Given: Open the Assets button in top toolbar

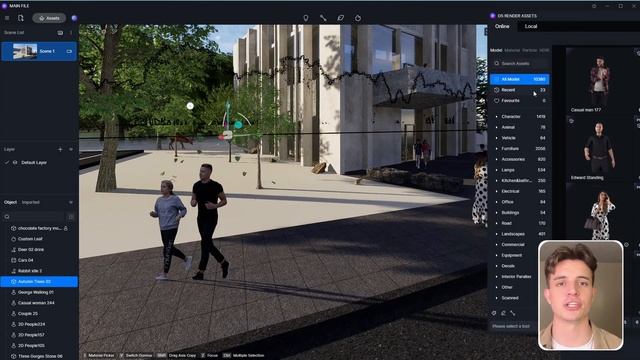Looking at the screenshot, I should [x=49, y=18].
